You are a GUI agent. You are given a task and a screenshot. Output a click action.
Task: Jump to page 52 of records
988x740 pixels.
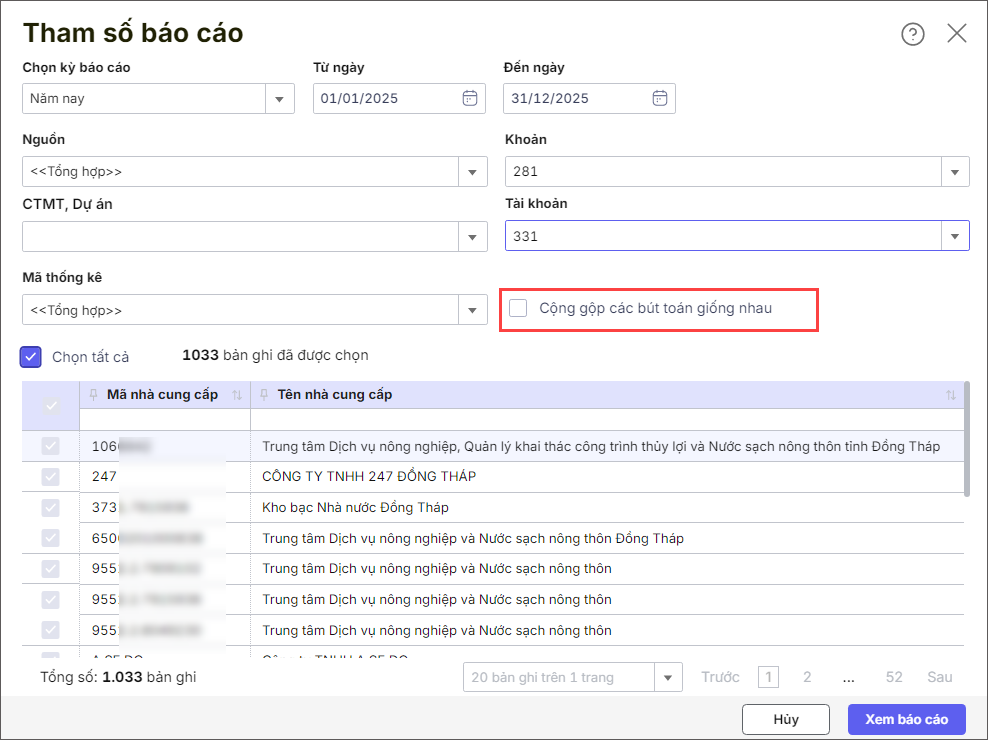(x=893, y=677)
